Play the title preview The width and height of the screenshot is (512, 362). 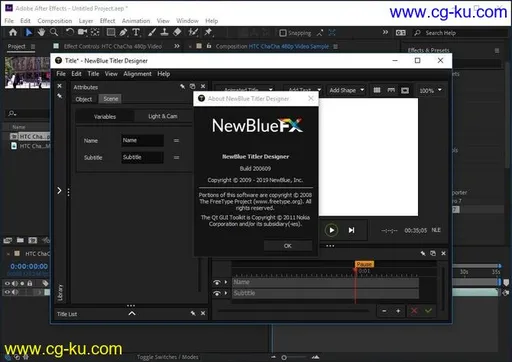click(x=331, y=230)
